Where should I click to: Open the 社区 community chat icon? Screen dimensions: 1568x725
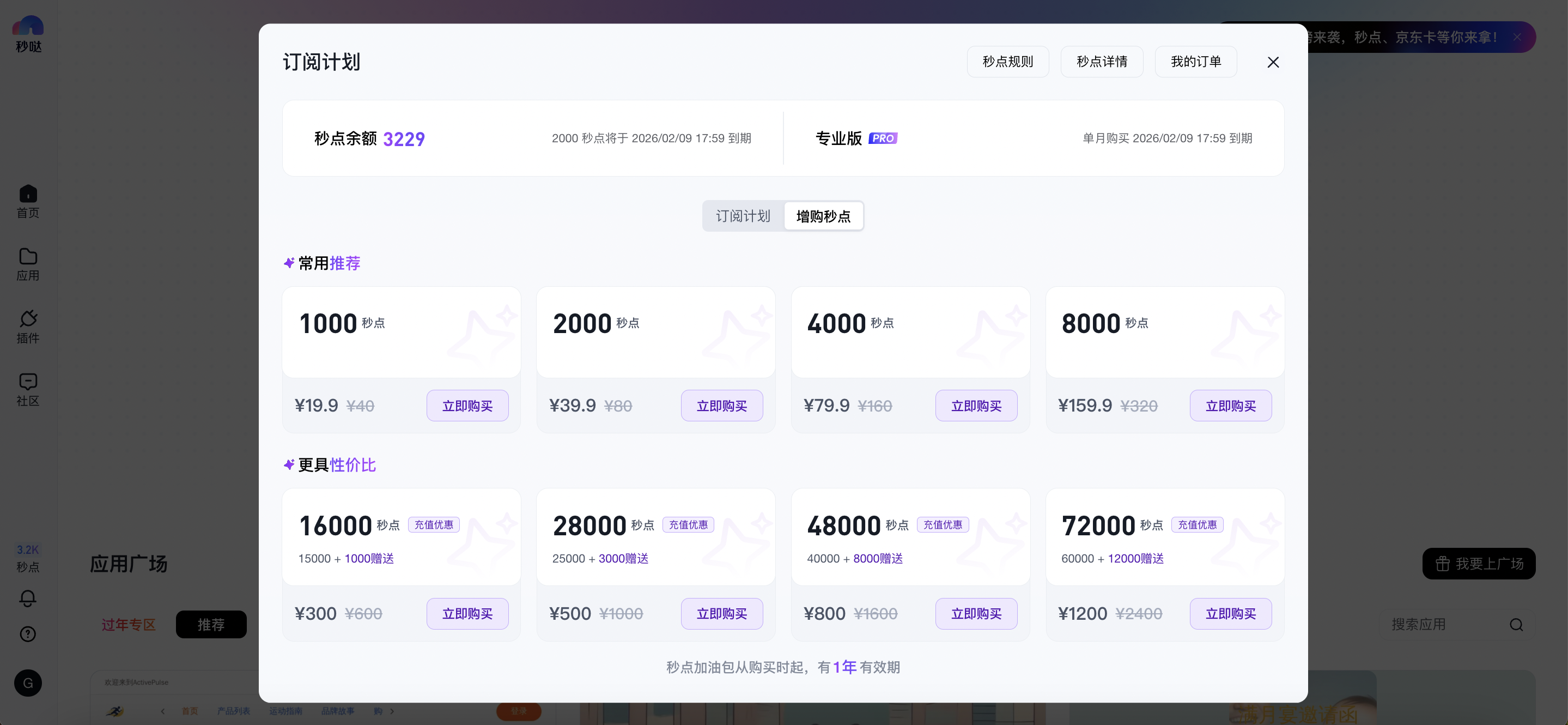point(28,382)
